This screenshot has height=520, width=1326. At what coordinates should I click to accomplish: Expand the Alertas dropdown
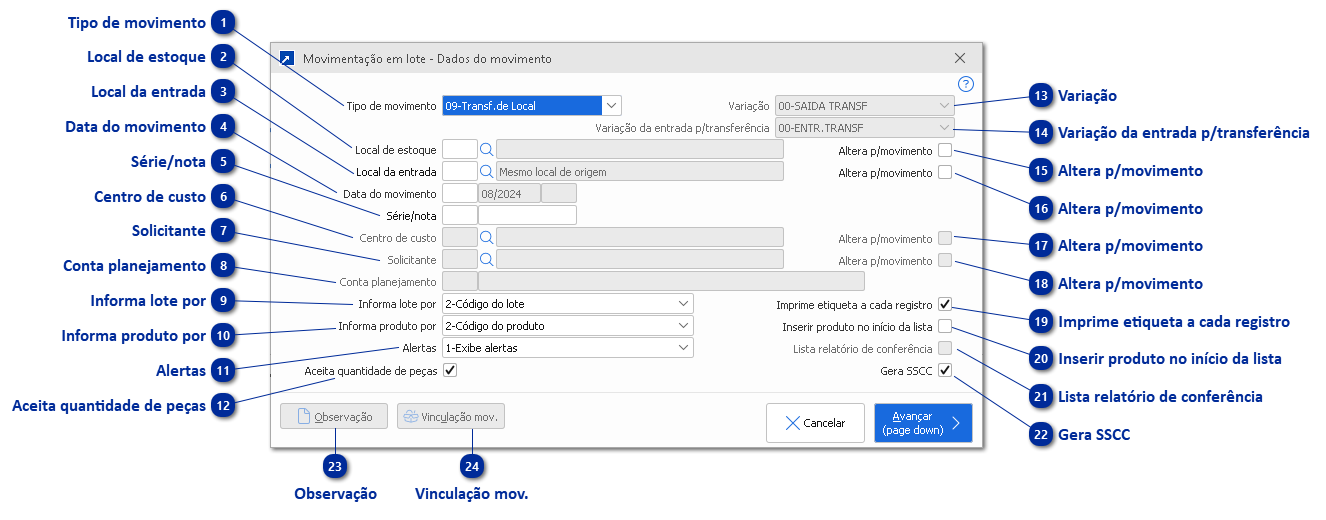pyautogui.click(x=683, y=348)
